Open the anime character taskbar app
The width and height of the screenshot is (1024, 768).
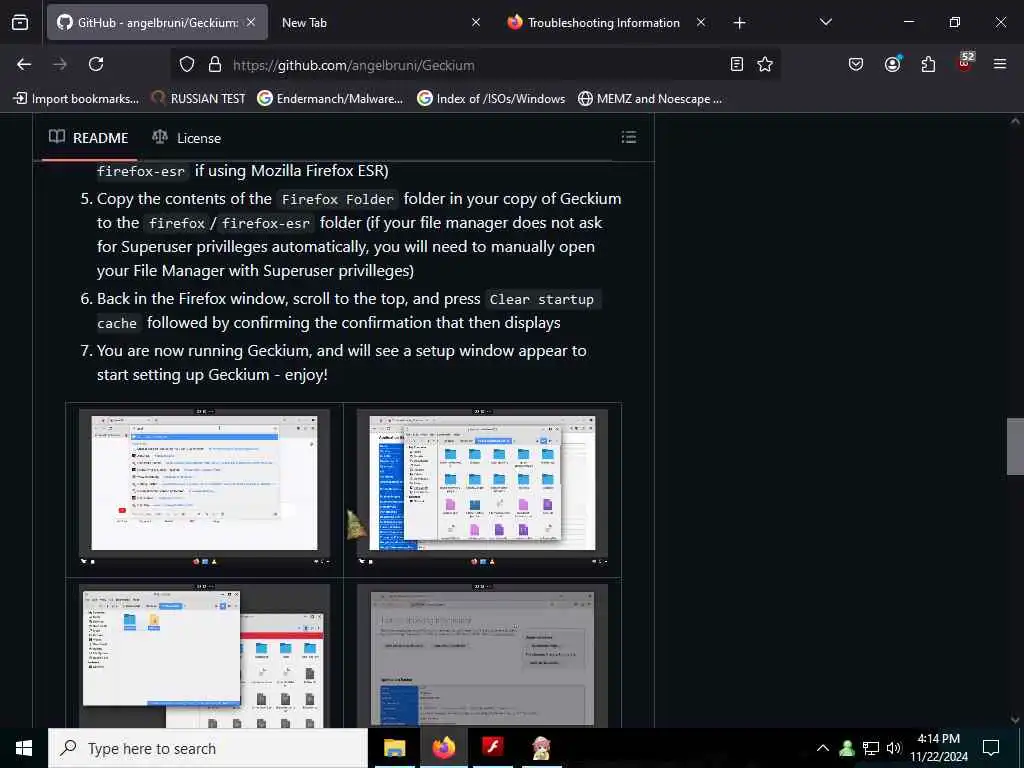pyautogui.click(x=541, y=748)
